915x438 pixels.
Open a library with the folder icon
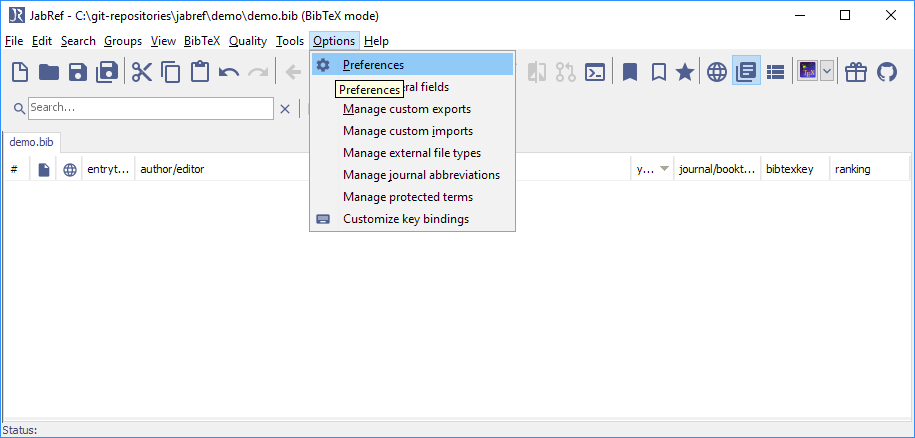49,72
